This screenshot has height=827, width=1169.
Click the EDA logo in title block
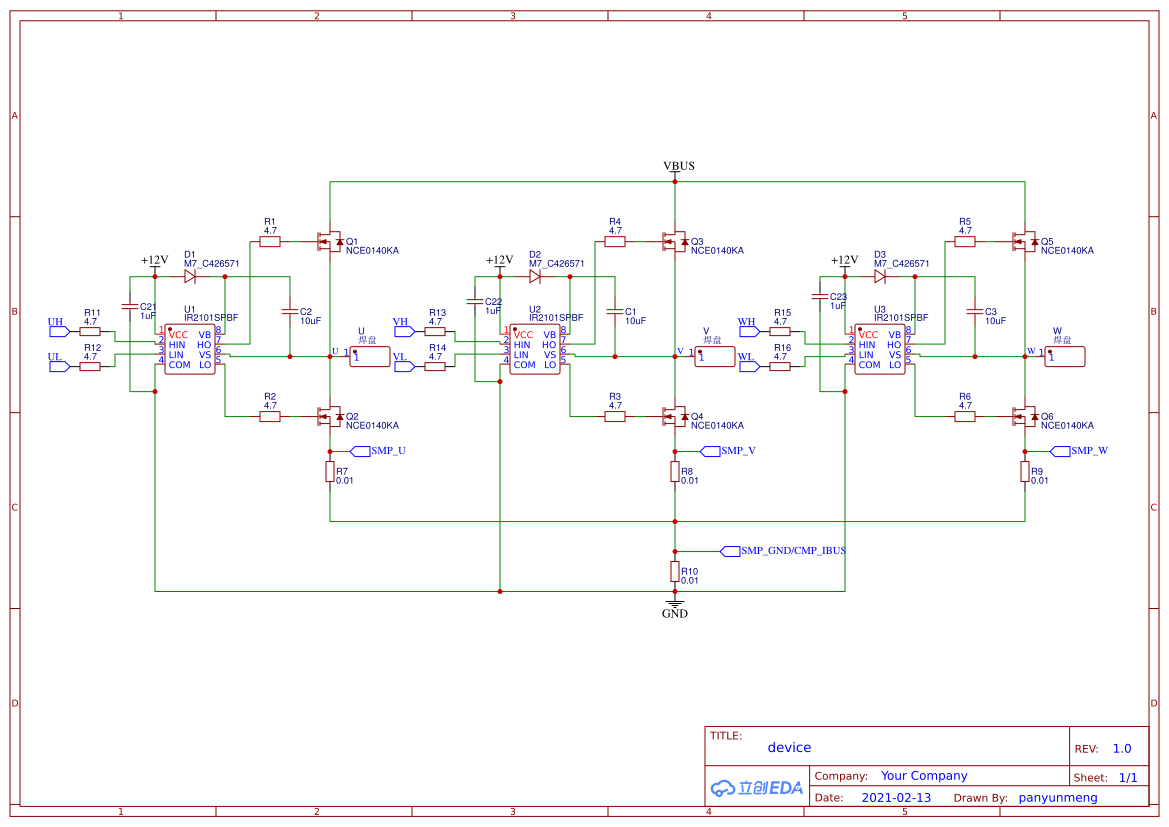point(756,787)
